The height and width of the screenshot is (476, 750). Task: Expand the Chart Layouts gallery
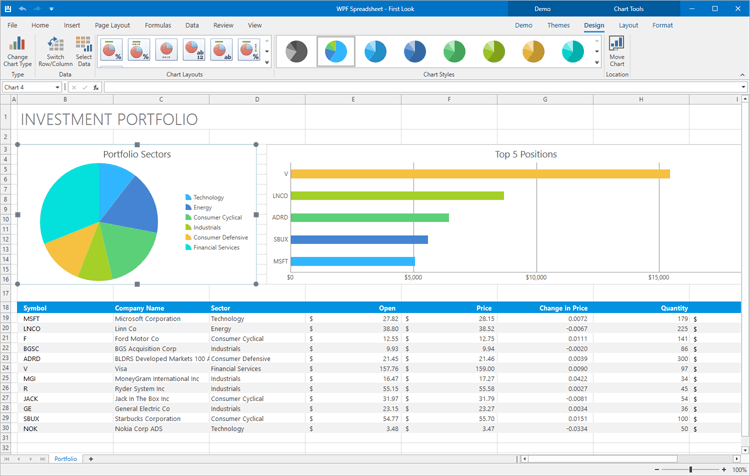(267, 62)
